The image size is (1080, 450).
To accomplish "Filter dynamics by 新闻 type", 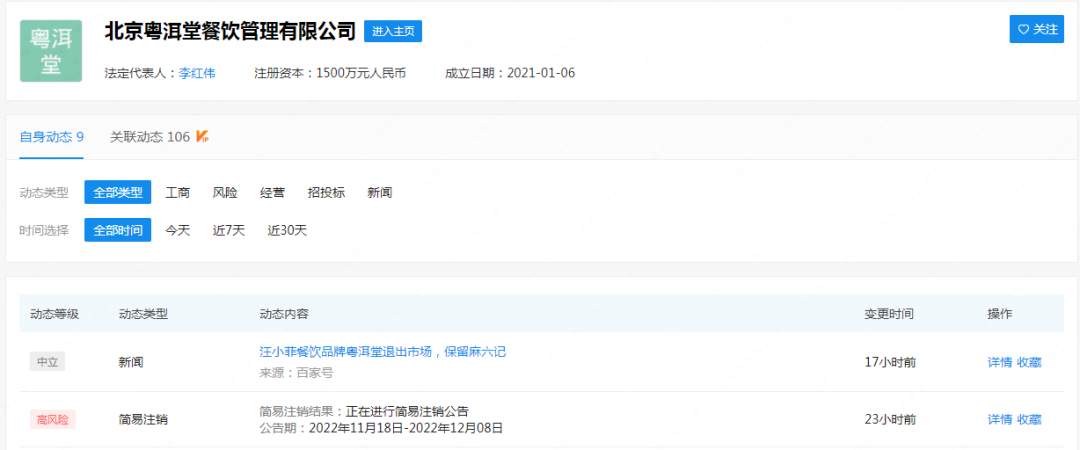I will coord(380,192).
